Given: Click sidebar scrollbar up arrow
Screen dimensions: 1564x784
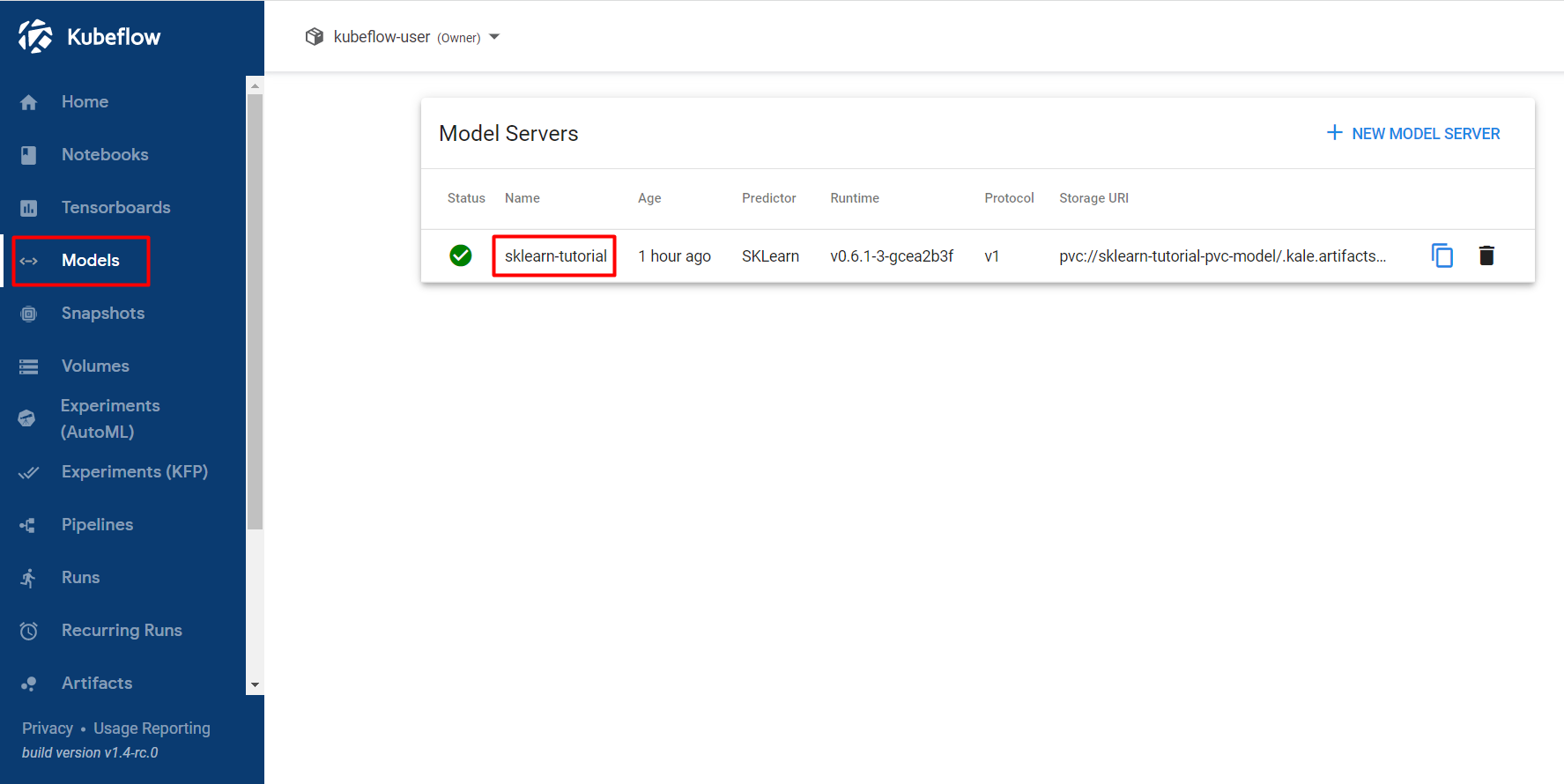Looking at the screenshot, I should (x=255, y=85).
